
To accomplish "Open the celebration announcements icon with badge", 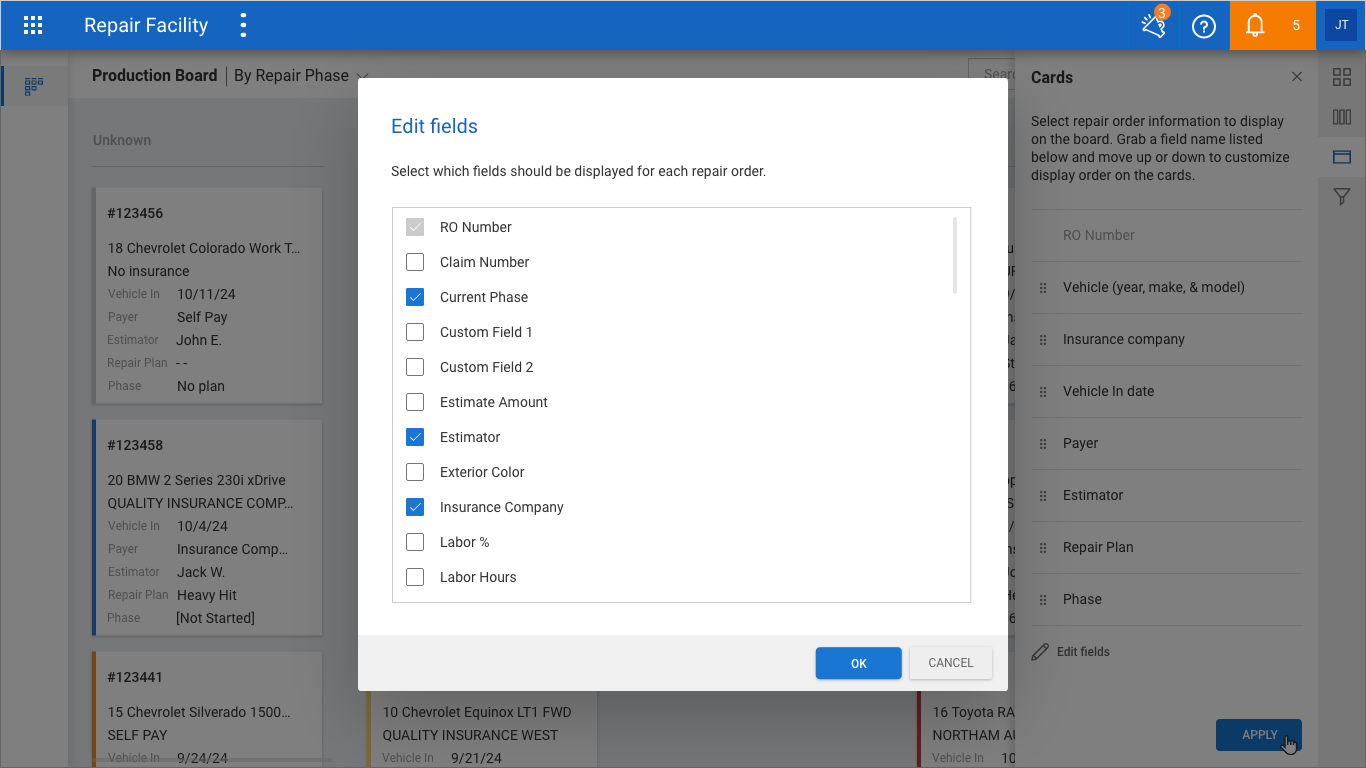I will click(x=1154, y=25).
